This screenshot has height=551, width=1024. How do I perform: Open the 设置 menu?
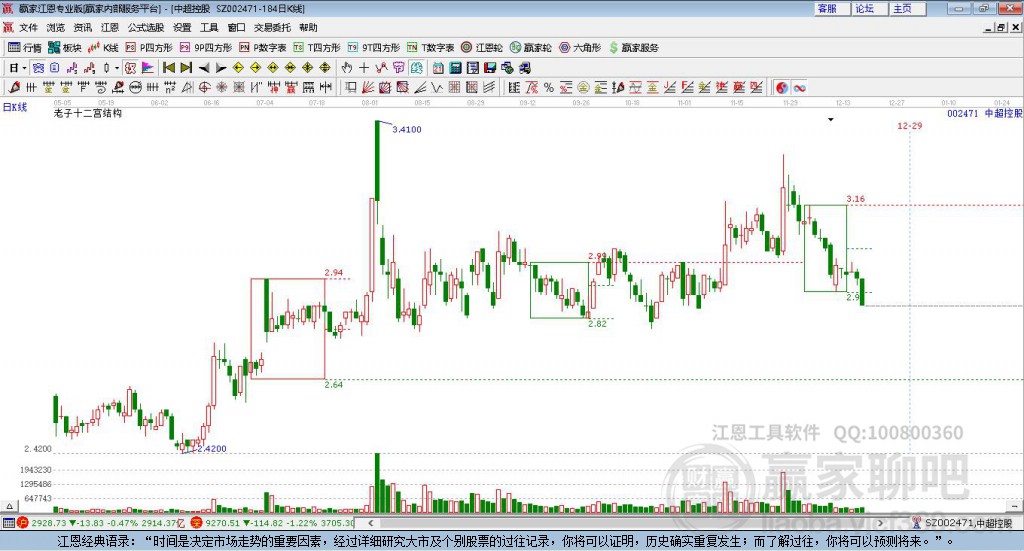pyautogui.click(x=182, y=27)
